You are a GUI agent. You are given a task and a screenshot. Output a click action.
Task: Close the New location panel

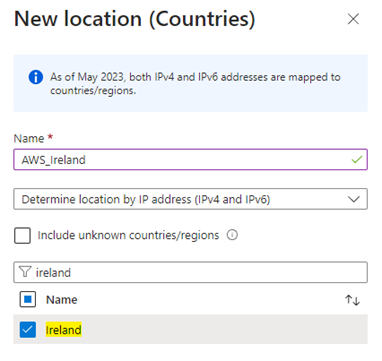[353, 19]
